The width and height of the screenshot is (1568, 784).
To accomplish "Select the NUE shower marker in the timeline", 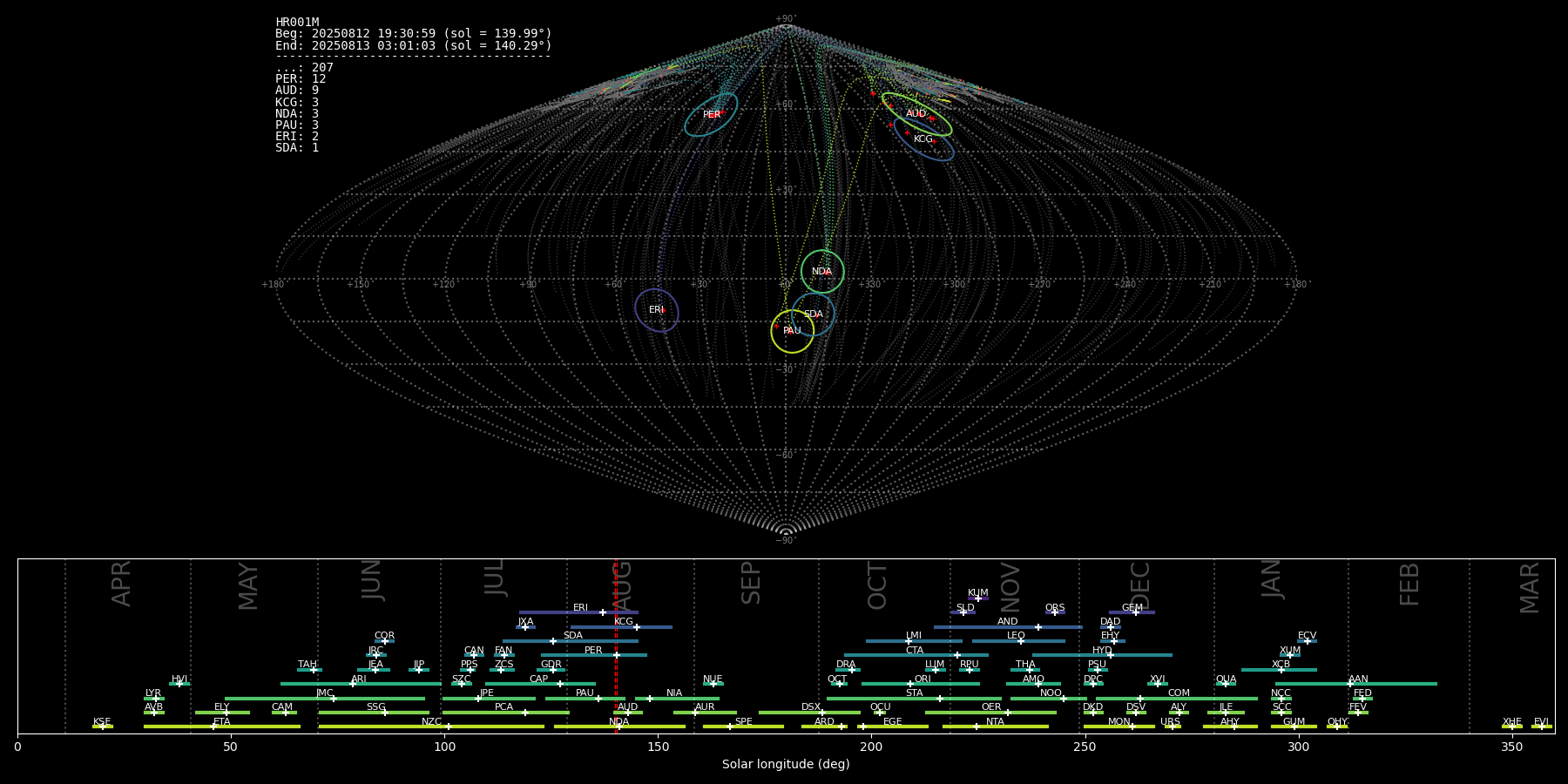I will click(x=713, y=684).
